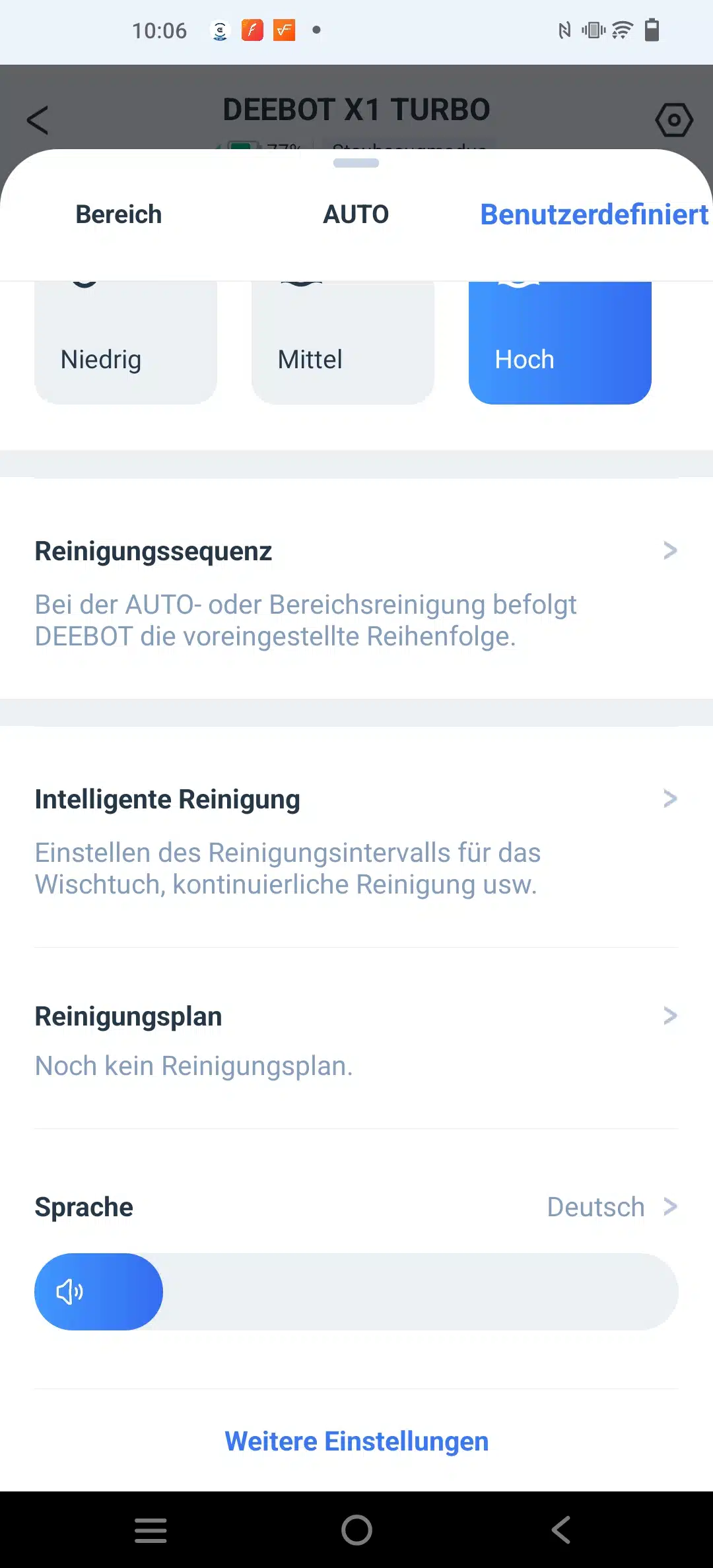Switch to the AUTO tab
Screen dimensions: 713x1568
pyautogui.click(x=356, y=214)
